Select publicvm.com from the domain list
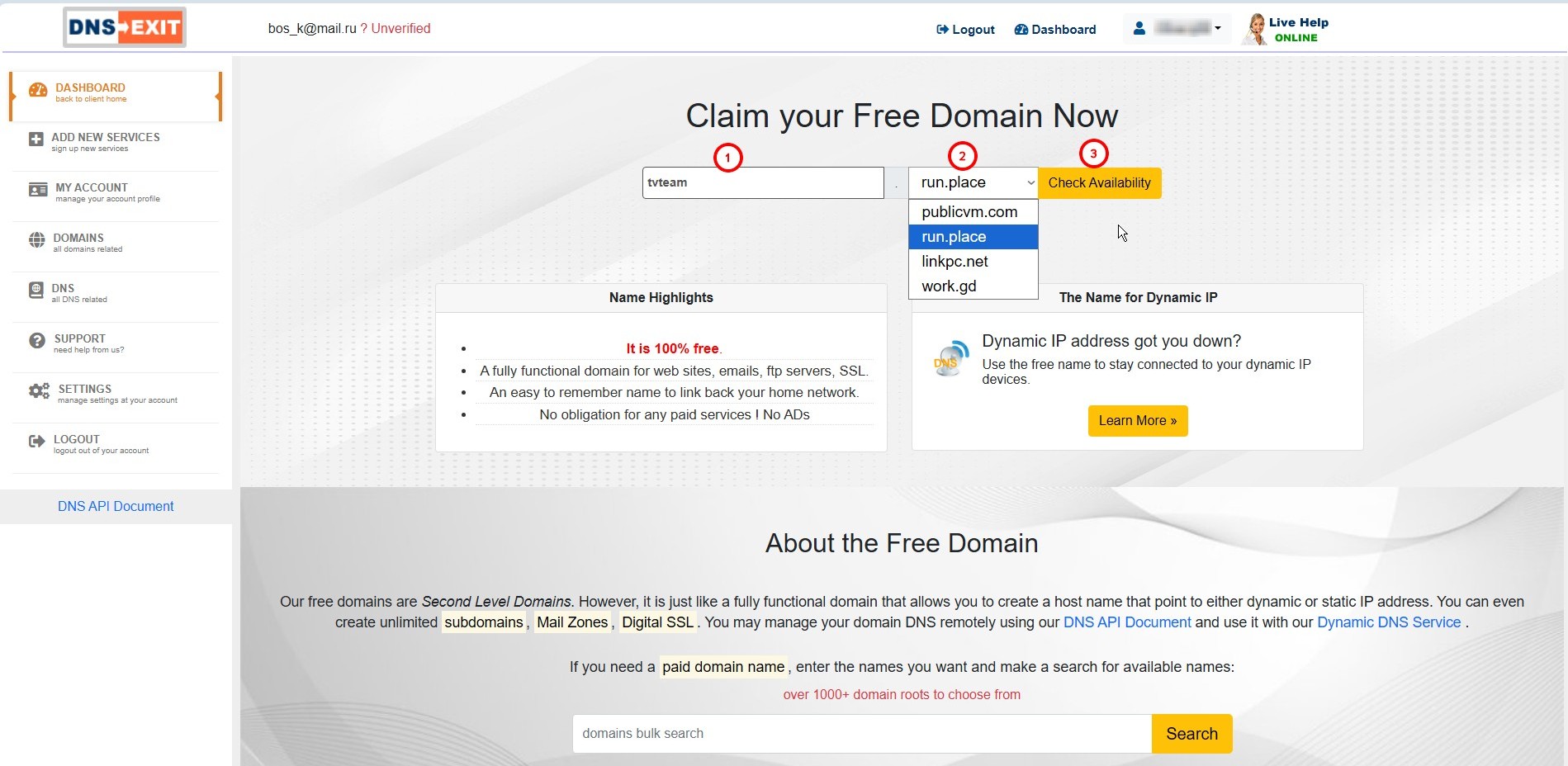Screen dimensions: 1568x766 click(969, 212)
